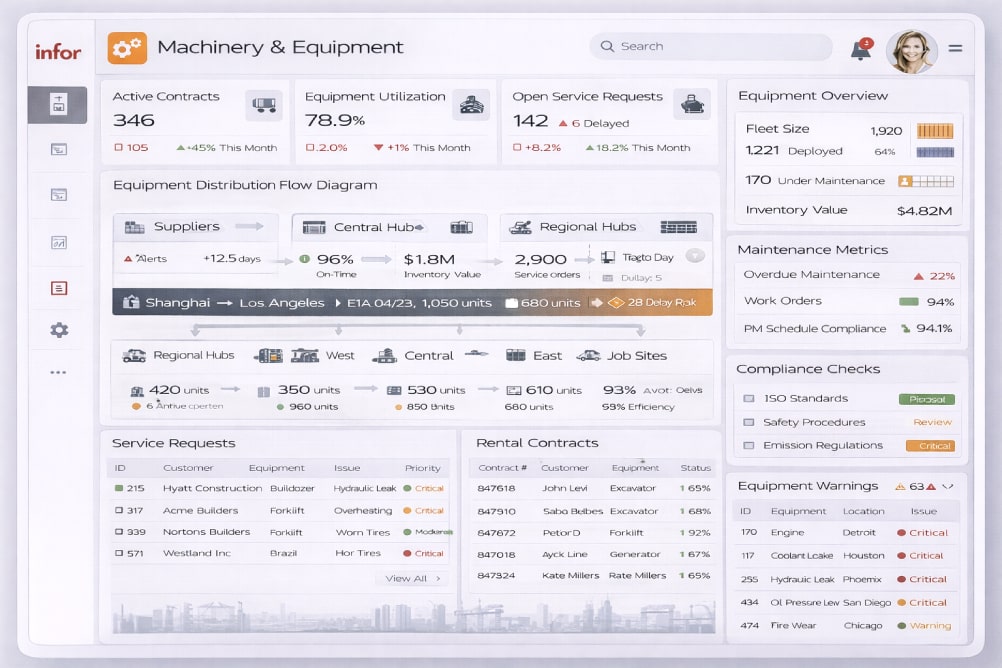Image resolution: width=1002 pixels, height=668 pixels.
Task: Click the notification bell icon
Action: pyautogui.click(x=860, y=50)
